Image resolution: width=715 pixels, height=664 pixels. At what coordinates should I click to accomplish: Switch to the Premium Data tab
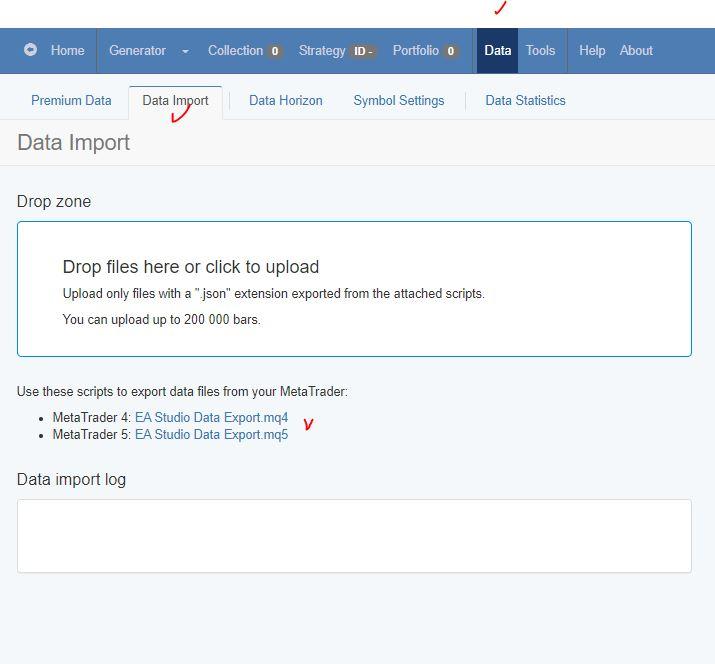pyautogui.click(x=71, y=101)
